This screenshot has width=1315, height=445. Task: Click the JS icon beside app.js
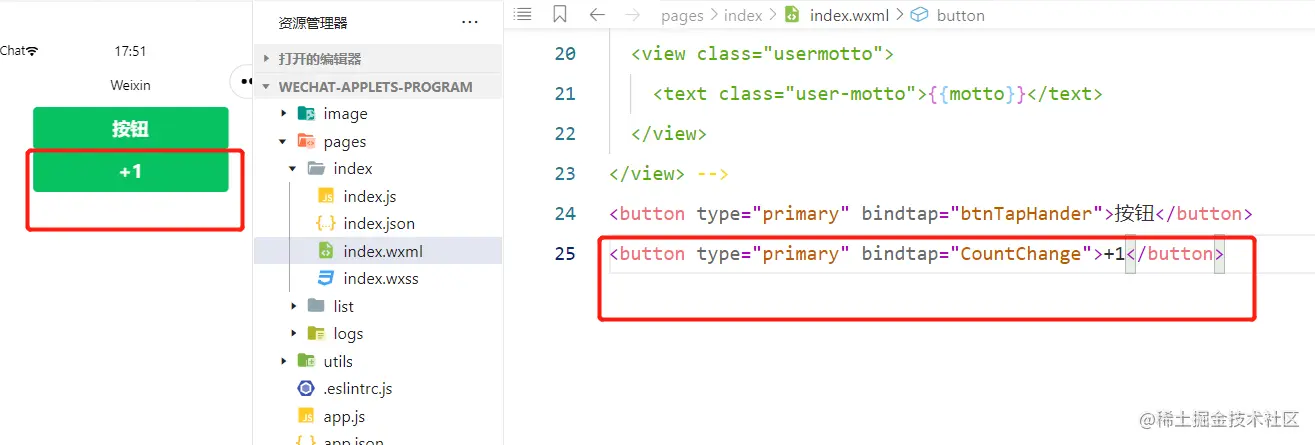click(306, 416)
